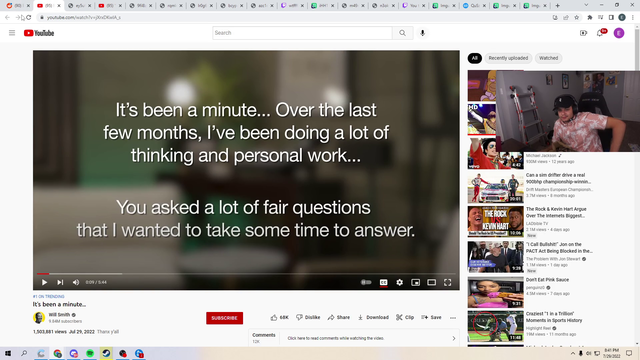Image resolution: width=640 pixels, height=360 pixels.
Task: Open the Create video camera icon
Action: [583, 33]
